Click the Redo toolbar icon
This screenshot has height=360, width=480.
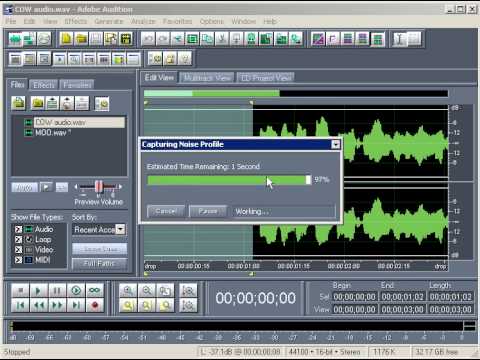pos(163,39)
